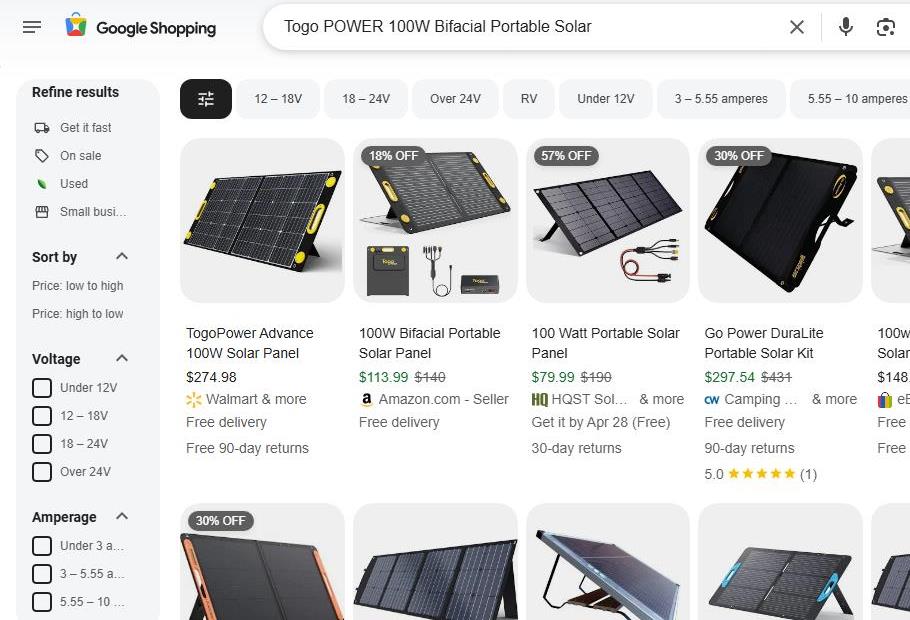
Task: Click the Go Power DuraLite product image
Action: (x=780, y=220)
